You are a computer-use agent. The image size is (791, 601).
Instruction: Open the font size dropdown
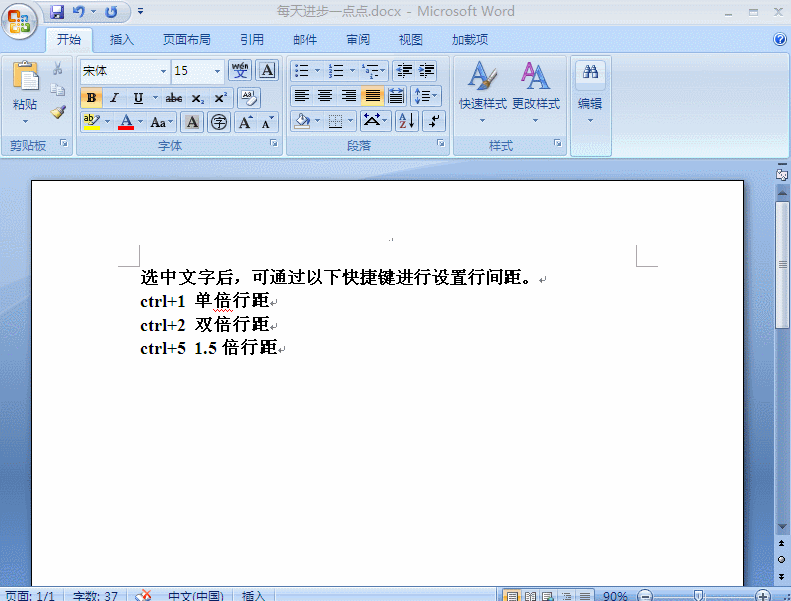pyautogui.click(x=217, y=71)
